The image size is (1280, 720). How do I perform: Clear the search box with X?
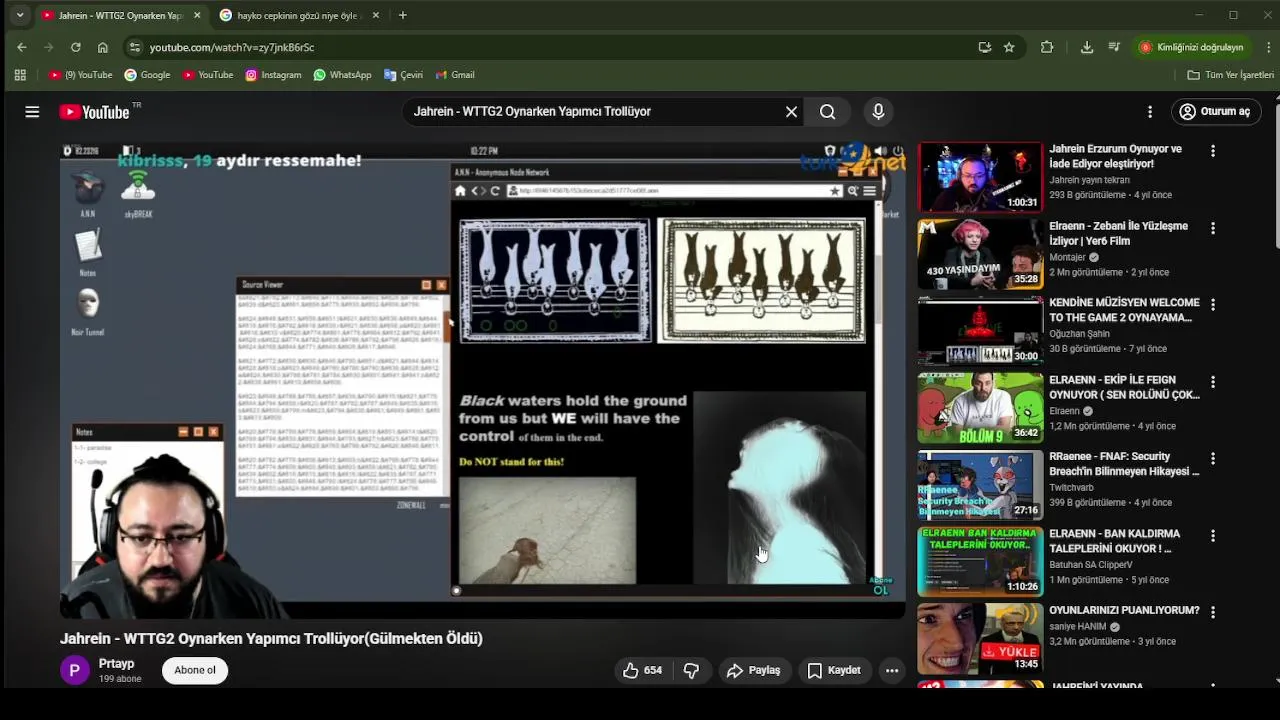(x=791, y=112)
